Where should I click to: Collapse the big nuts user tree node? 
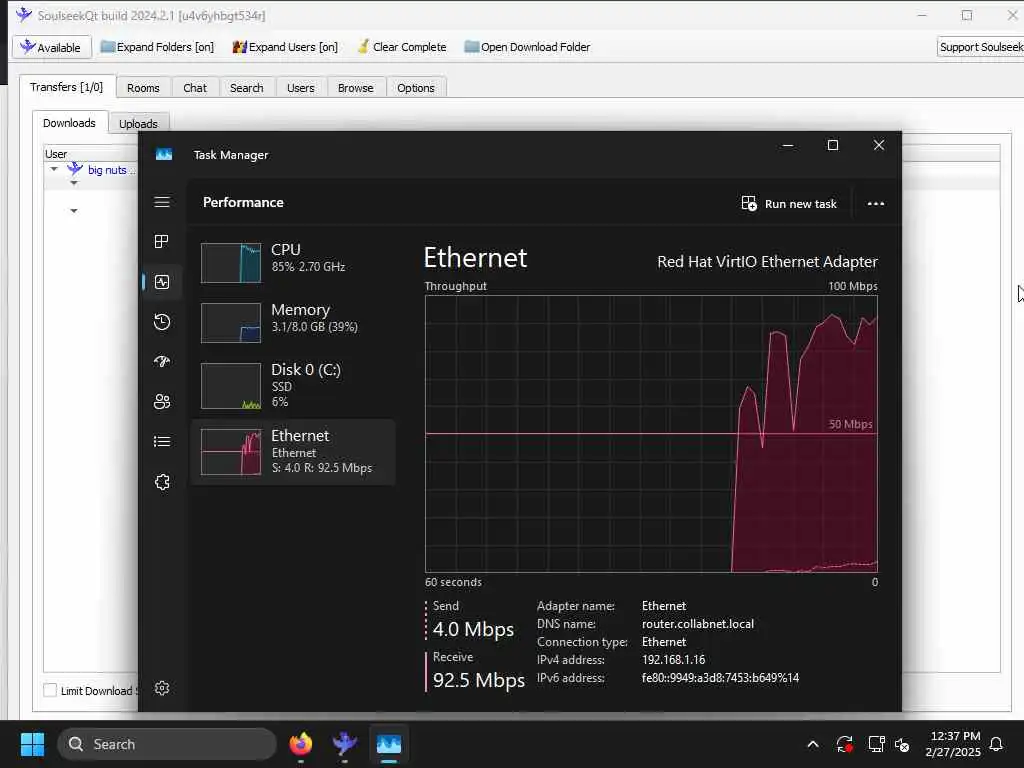coord(54,169)
